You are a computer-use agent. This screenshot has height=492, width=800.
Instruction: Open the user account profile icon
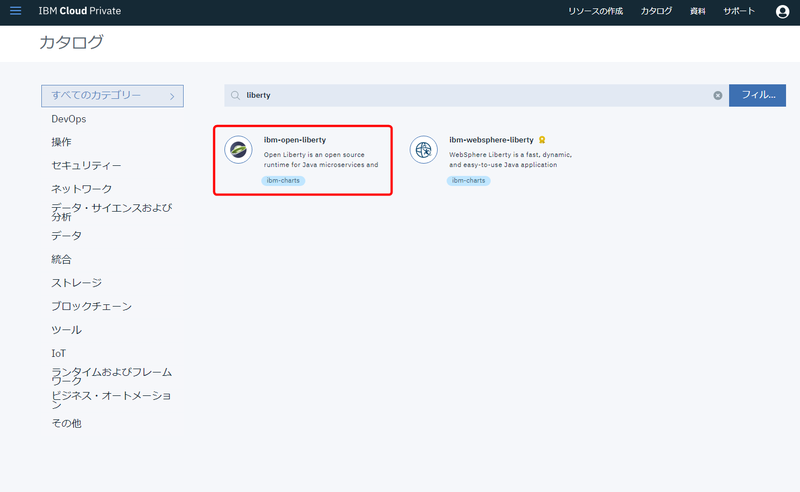click(x=782, y=11)
